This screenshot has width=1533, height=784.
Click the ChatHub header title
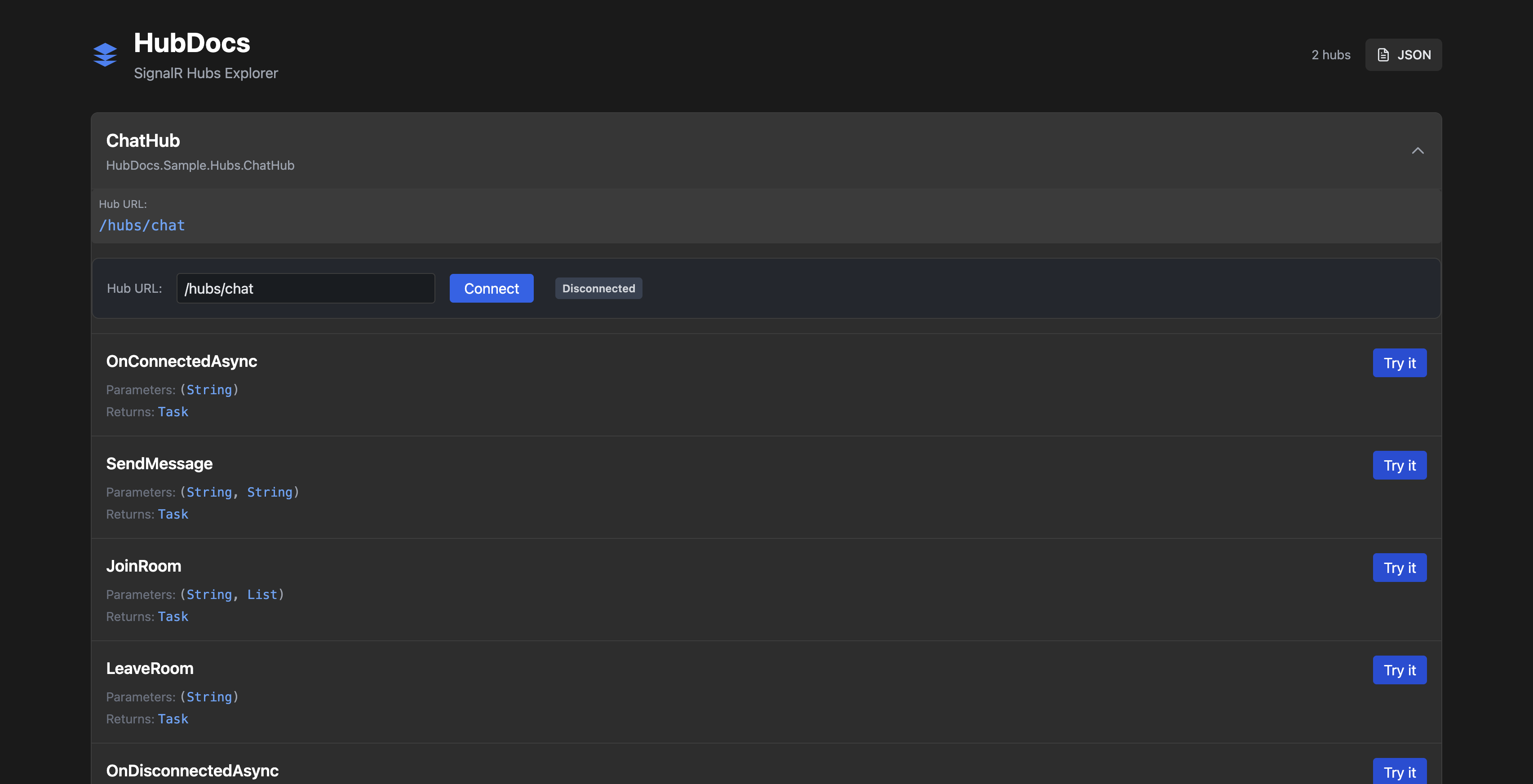tap(143, 141)
